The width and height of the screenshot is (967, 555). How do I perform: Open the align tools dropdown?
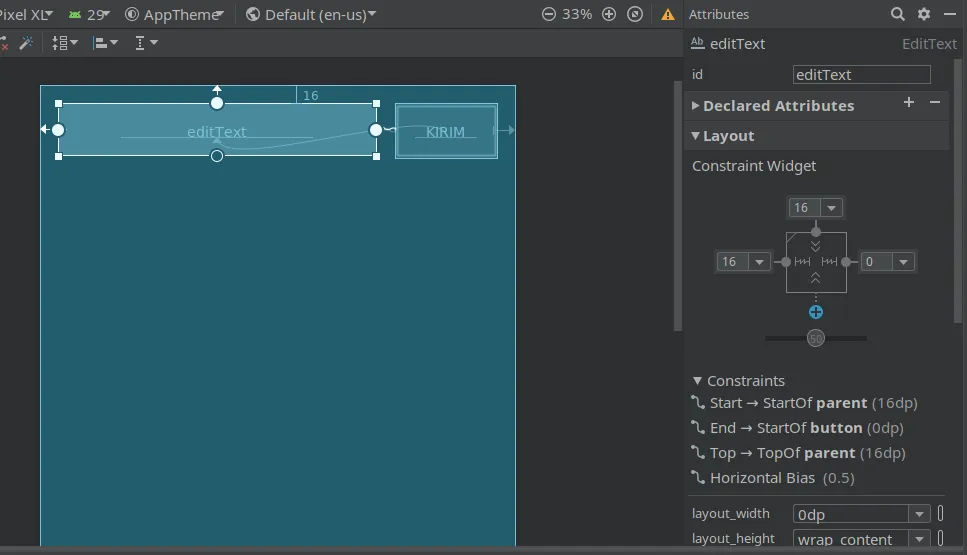105,43
